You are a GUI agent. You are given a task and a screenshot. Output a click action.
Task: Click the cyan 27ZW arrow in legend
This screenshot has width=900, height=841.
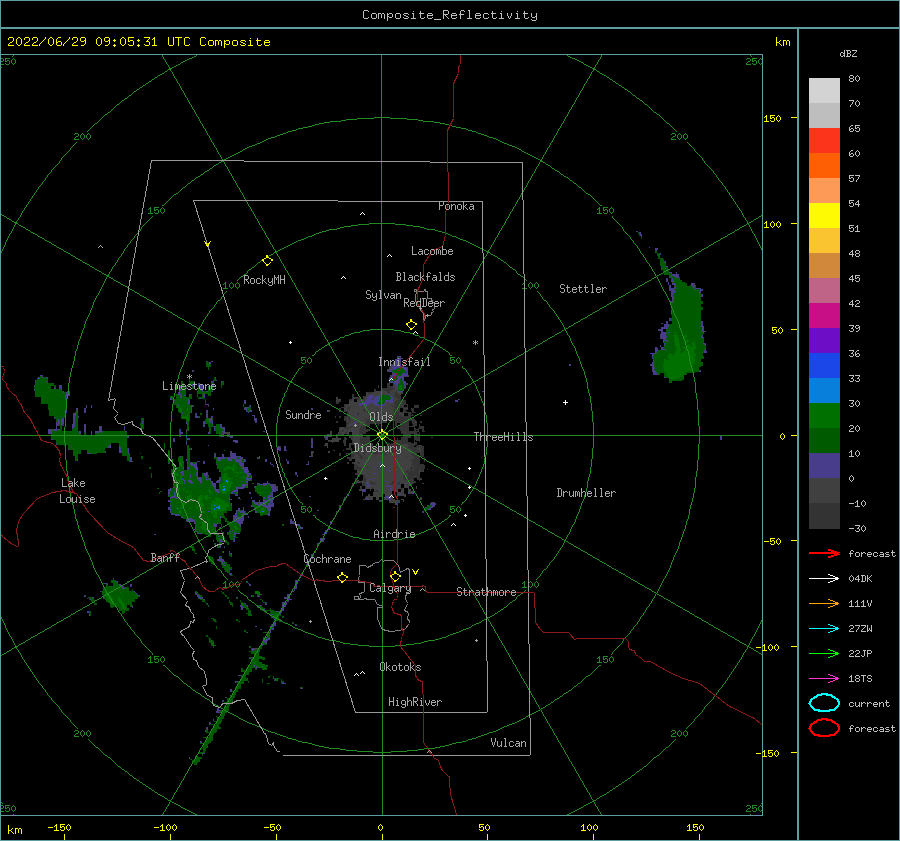(824, 629)
